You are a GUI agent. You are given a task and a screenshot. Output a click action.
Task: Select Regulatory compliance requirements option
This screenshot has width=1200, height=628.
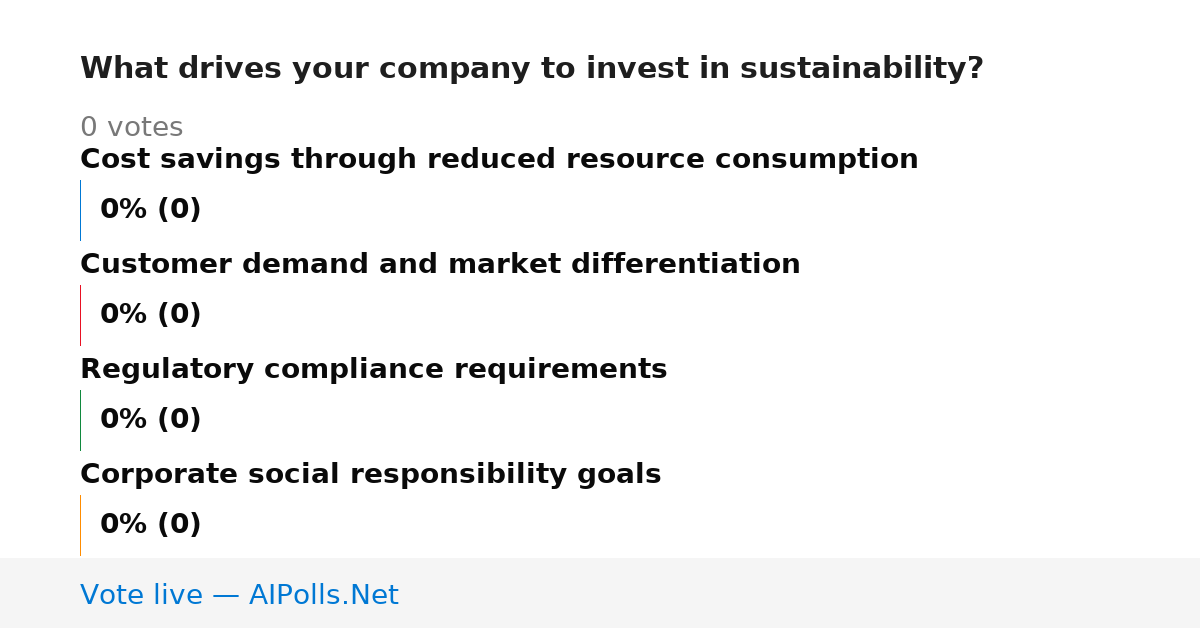click(373, 370)
